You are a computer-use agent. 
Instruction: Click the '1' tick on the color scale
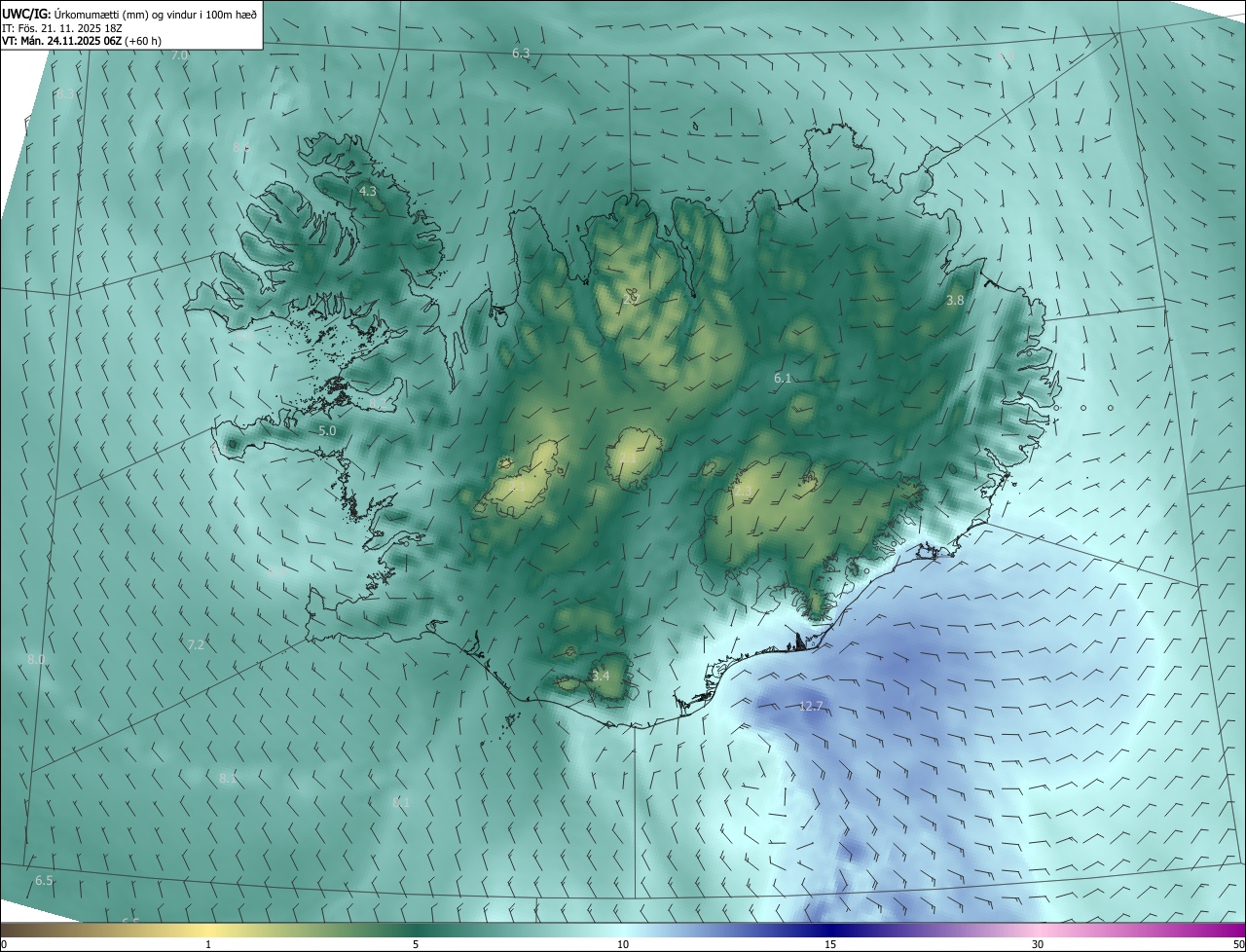coord(208,944)
